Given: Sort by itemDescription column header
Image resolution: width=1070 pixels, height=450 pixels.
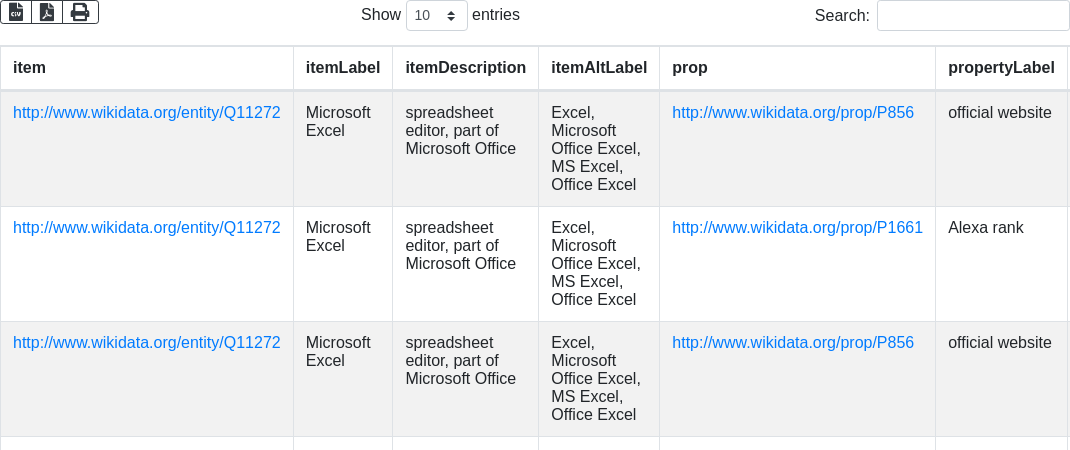Looking at the screenshot, I should coord(465,67).
